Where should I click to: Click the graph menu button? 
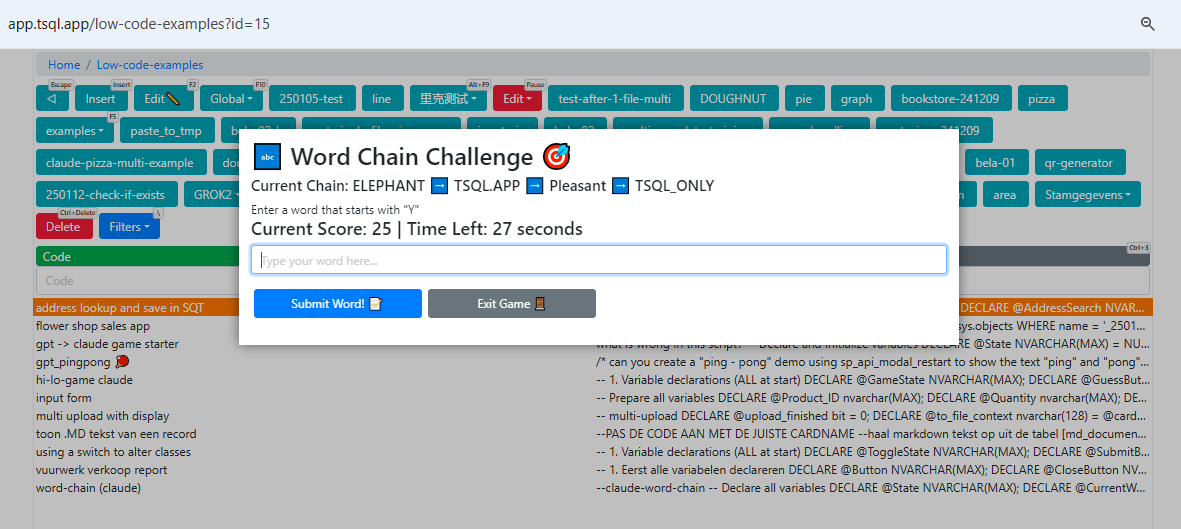856,99
